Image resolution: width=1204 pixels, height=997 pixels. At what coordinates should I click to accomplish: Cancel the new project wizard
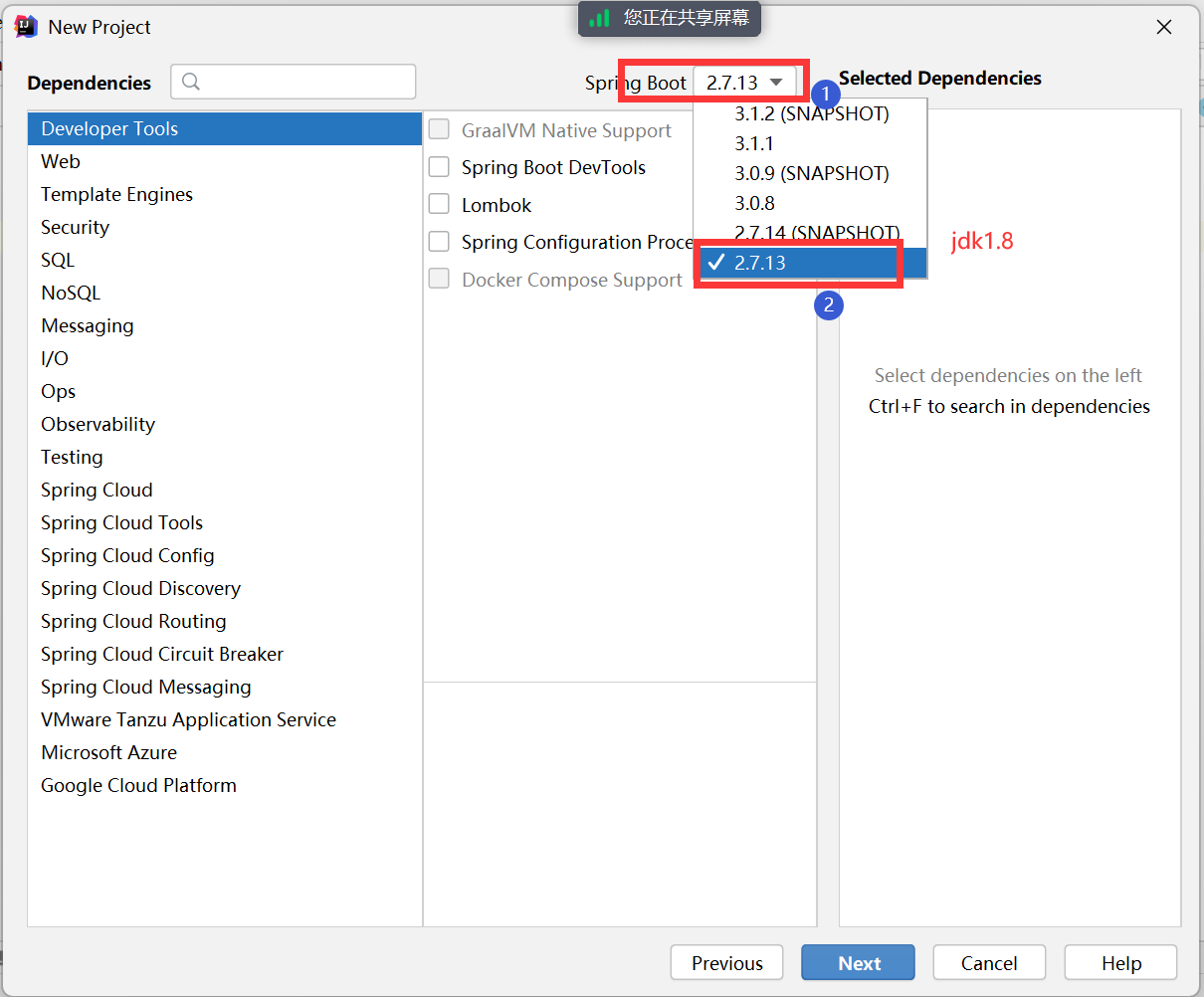pyautogui.click(x=989, y=963)
